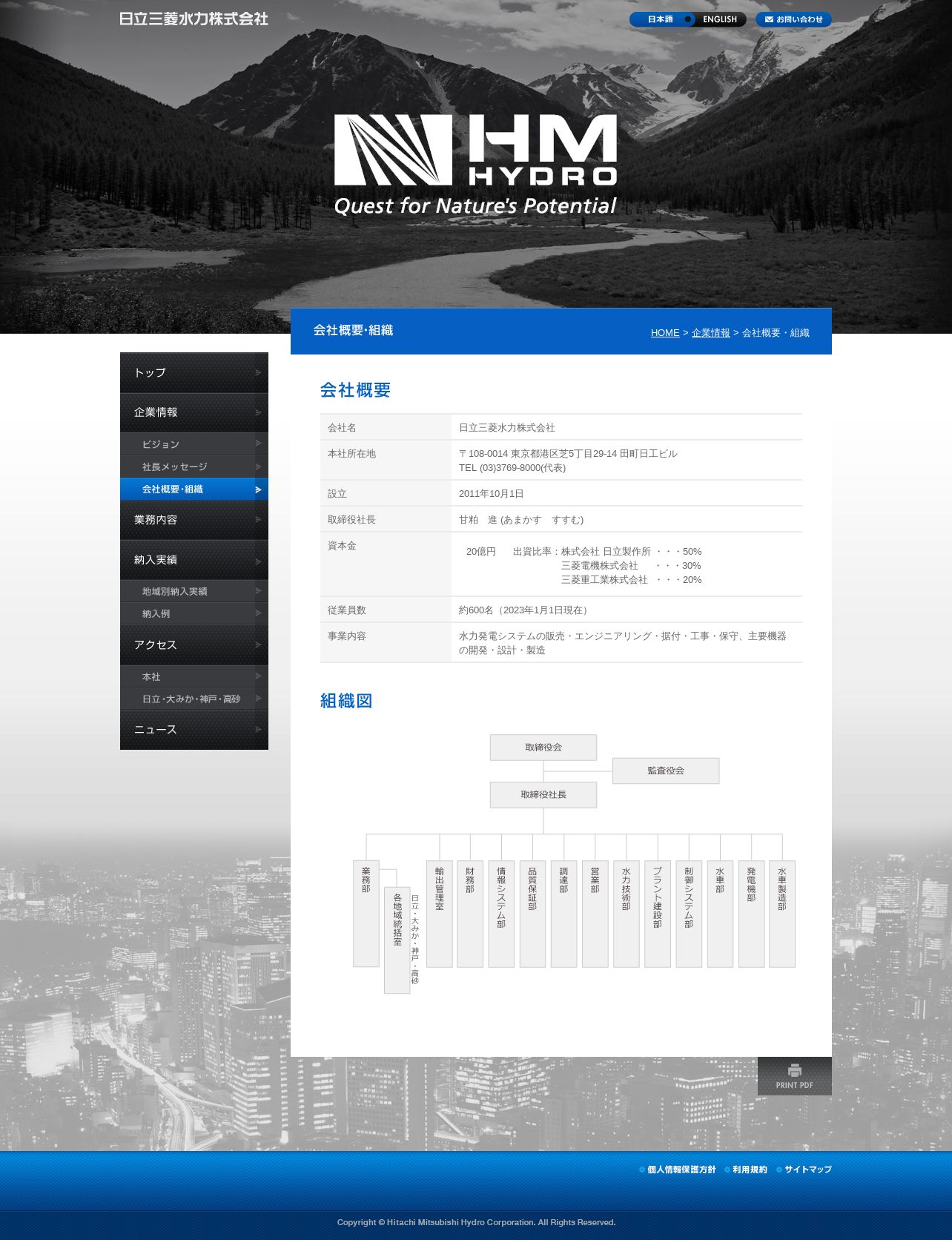Open お問い合わせ contact button with envelope icon
This screenshot has height=1240, width=952.
793,19
